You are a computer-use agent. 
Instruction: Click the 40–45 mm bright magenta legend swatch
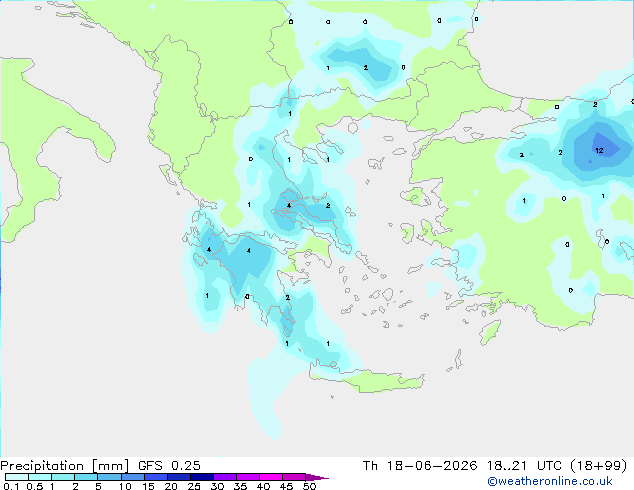pos(271,477)
